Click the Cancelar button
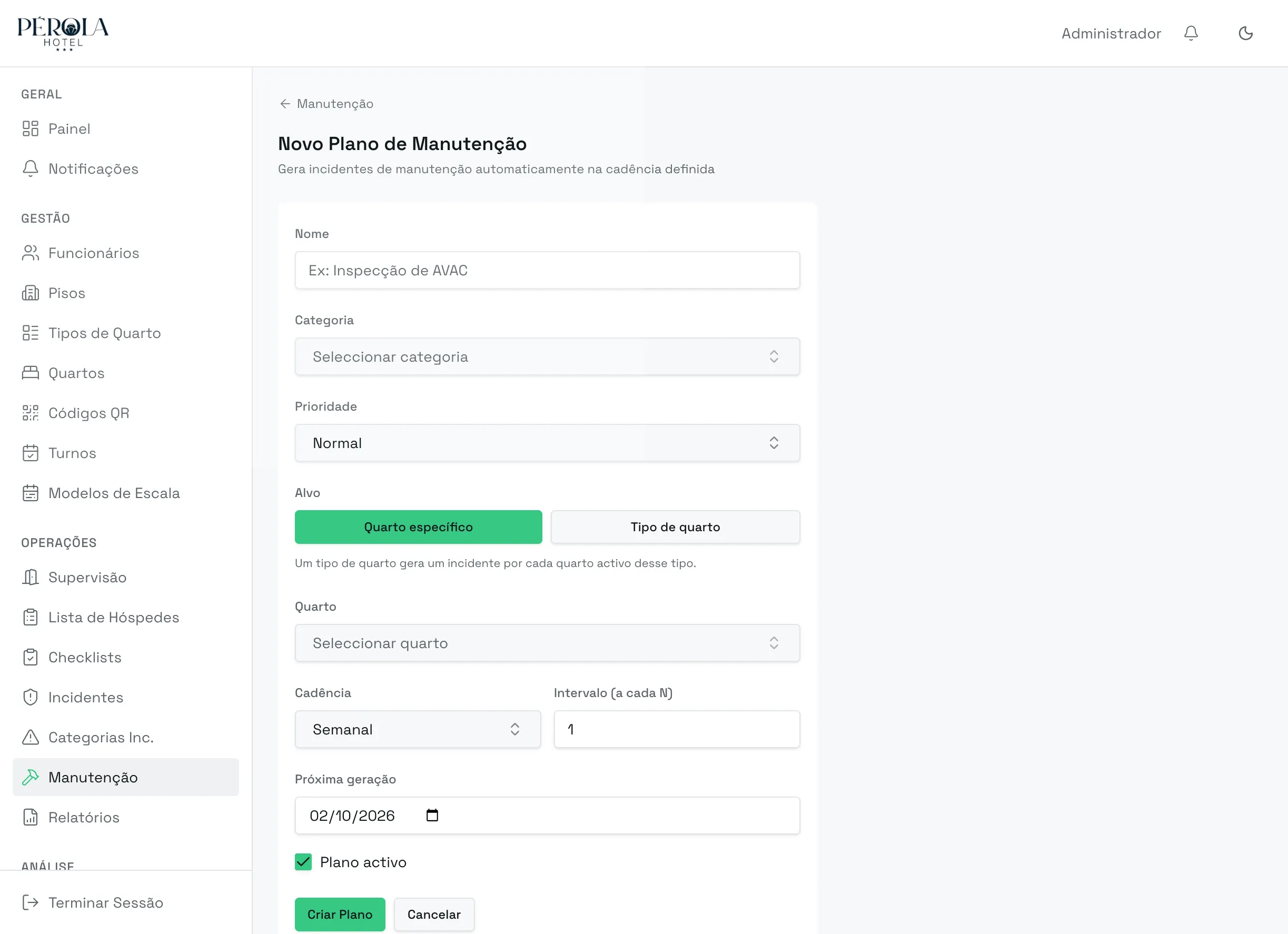This screenshot has width=1288, height=934. click(x=434, y=914)
